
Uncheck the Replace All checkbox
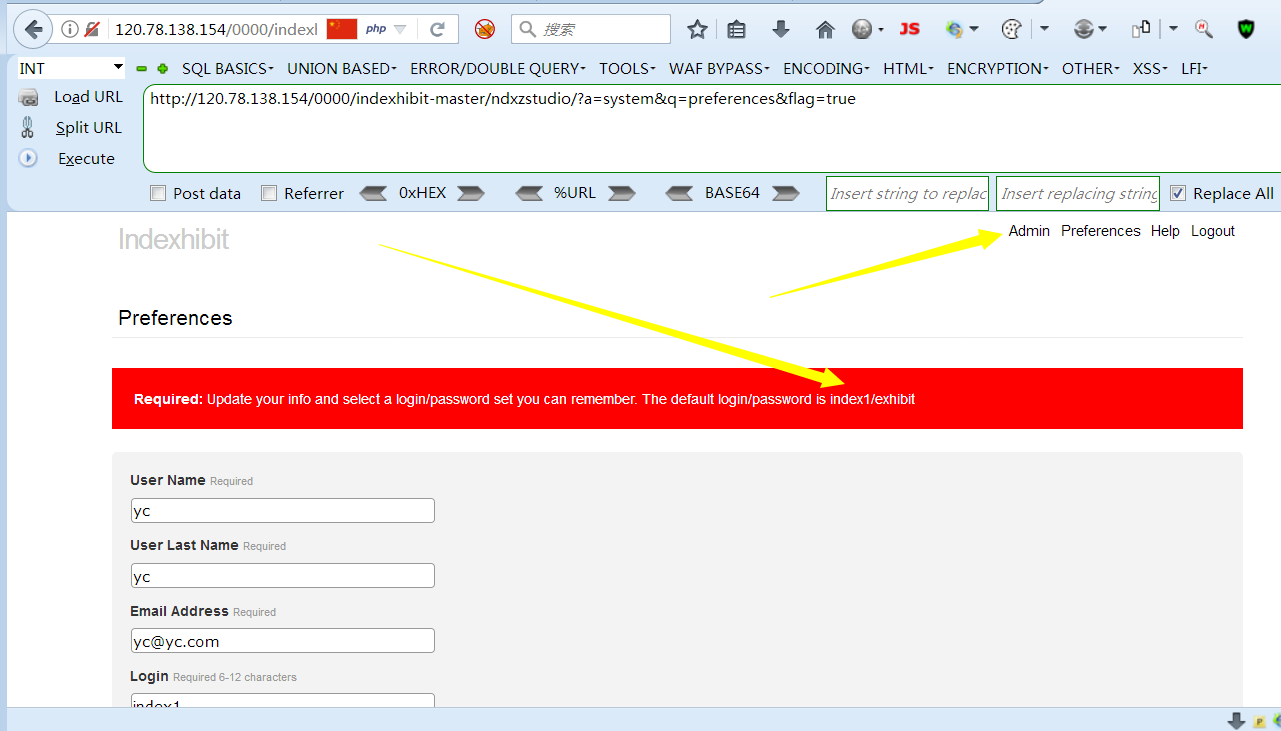[x=1178, y=194]
